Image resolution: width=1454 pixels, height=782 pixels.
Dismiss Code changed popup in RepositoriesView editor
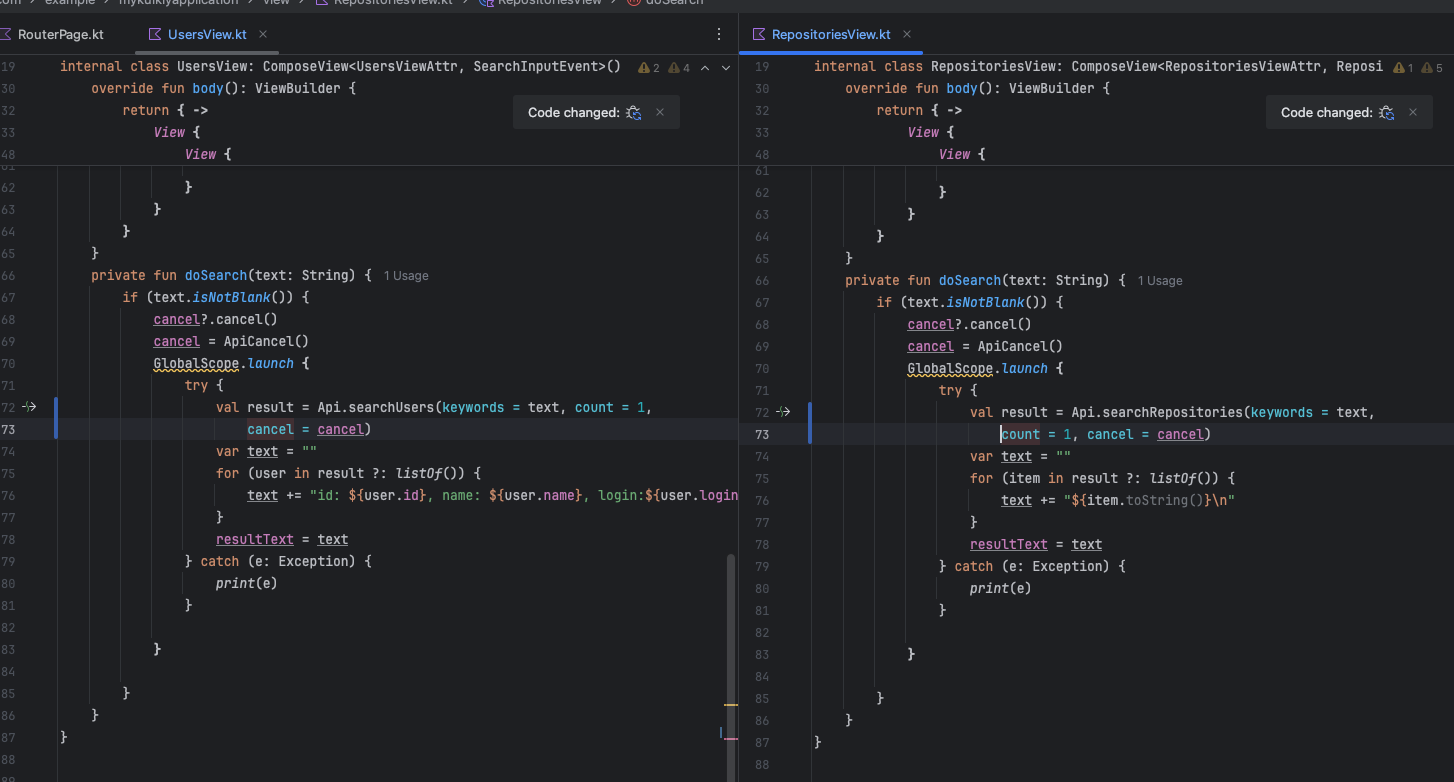(1413, 113)
